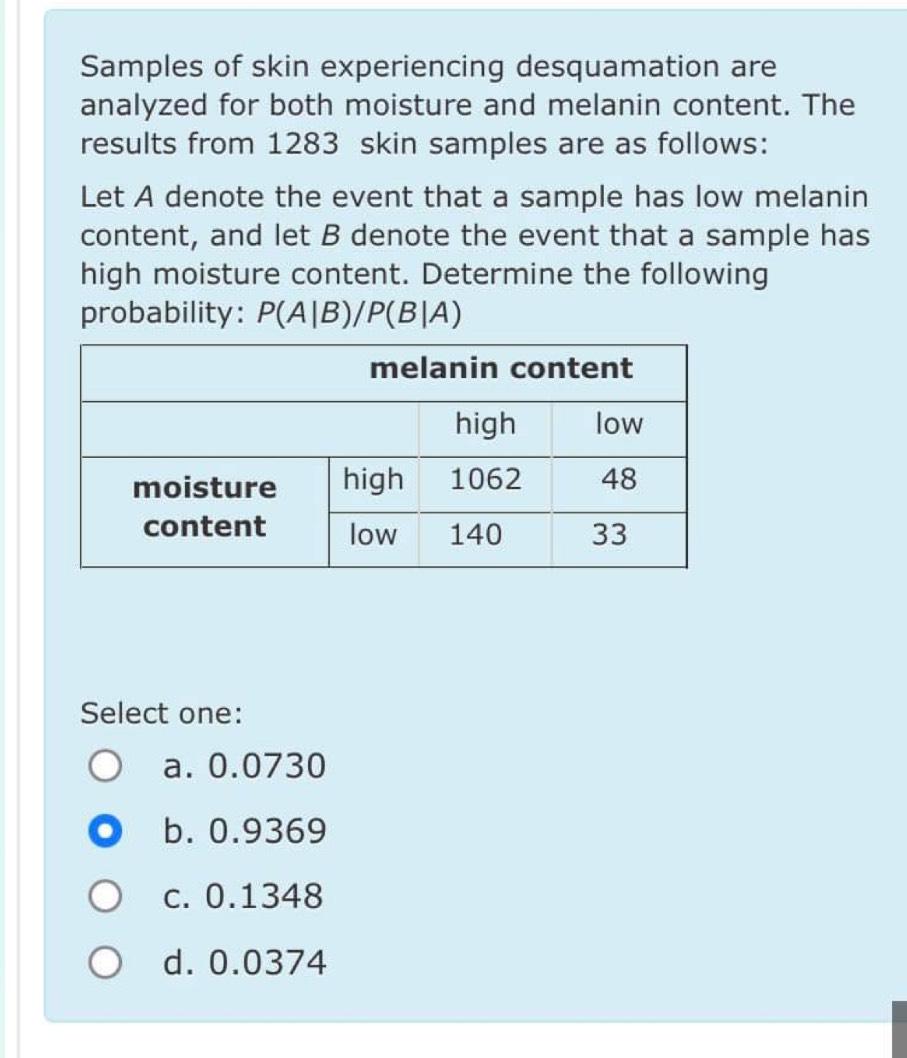Click the probability formula P(A|B)/P(B|A)
This screenshot has width=907, height=1058.
coord(359,312)
